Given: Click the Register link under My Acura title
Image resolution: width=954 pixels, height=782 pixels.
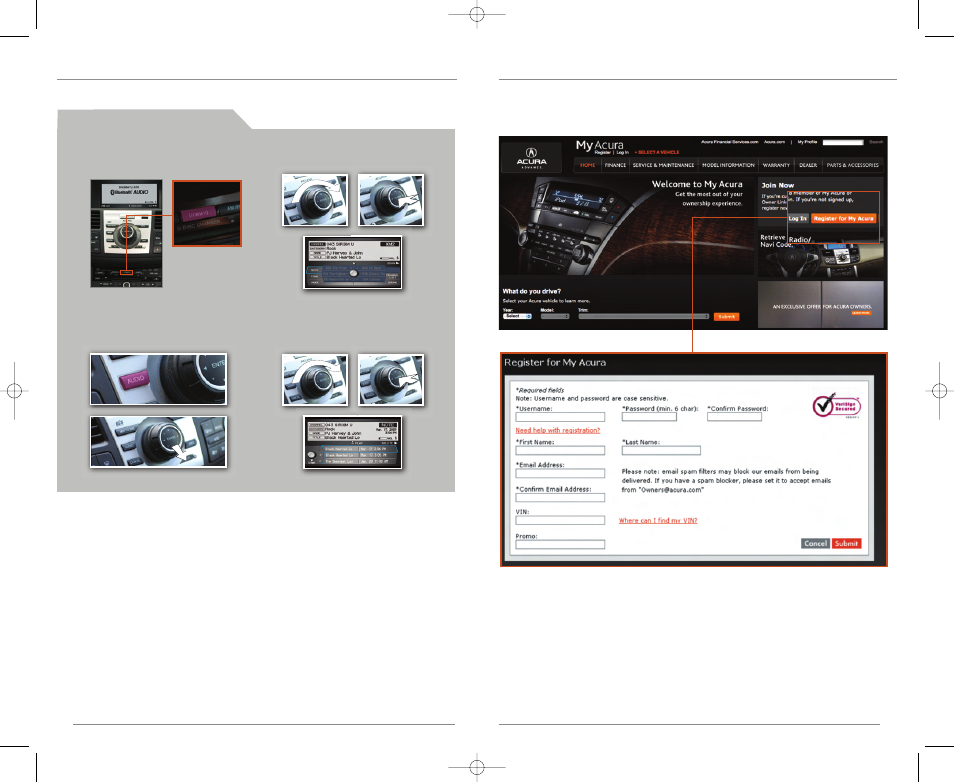Looking at the screenshot, I should (602, 152).
